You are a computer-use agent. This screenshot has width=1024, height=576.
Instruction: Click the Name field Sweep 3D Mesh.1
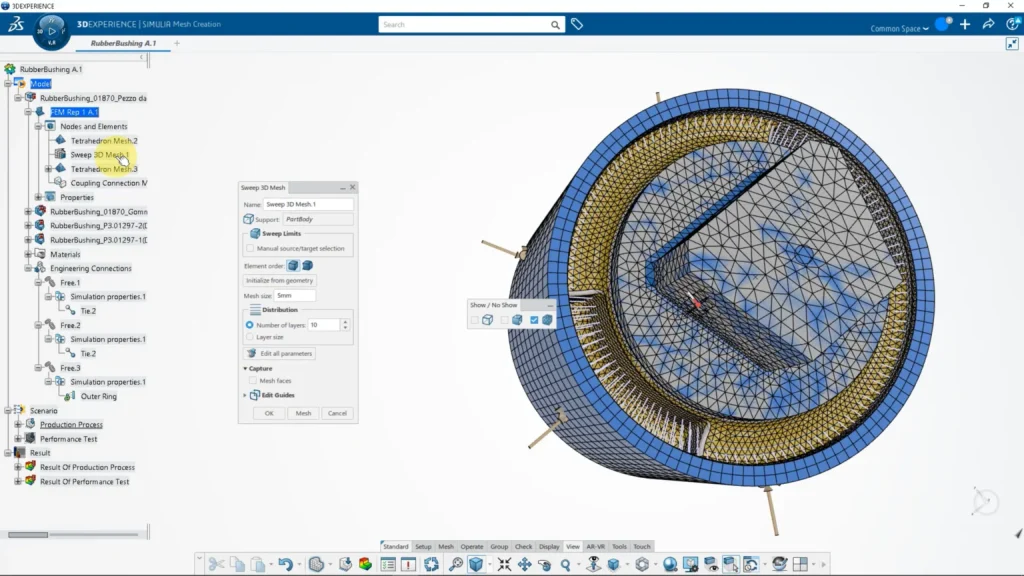(x=308, y=204)
